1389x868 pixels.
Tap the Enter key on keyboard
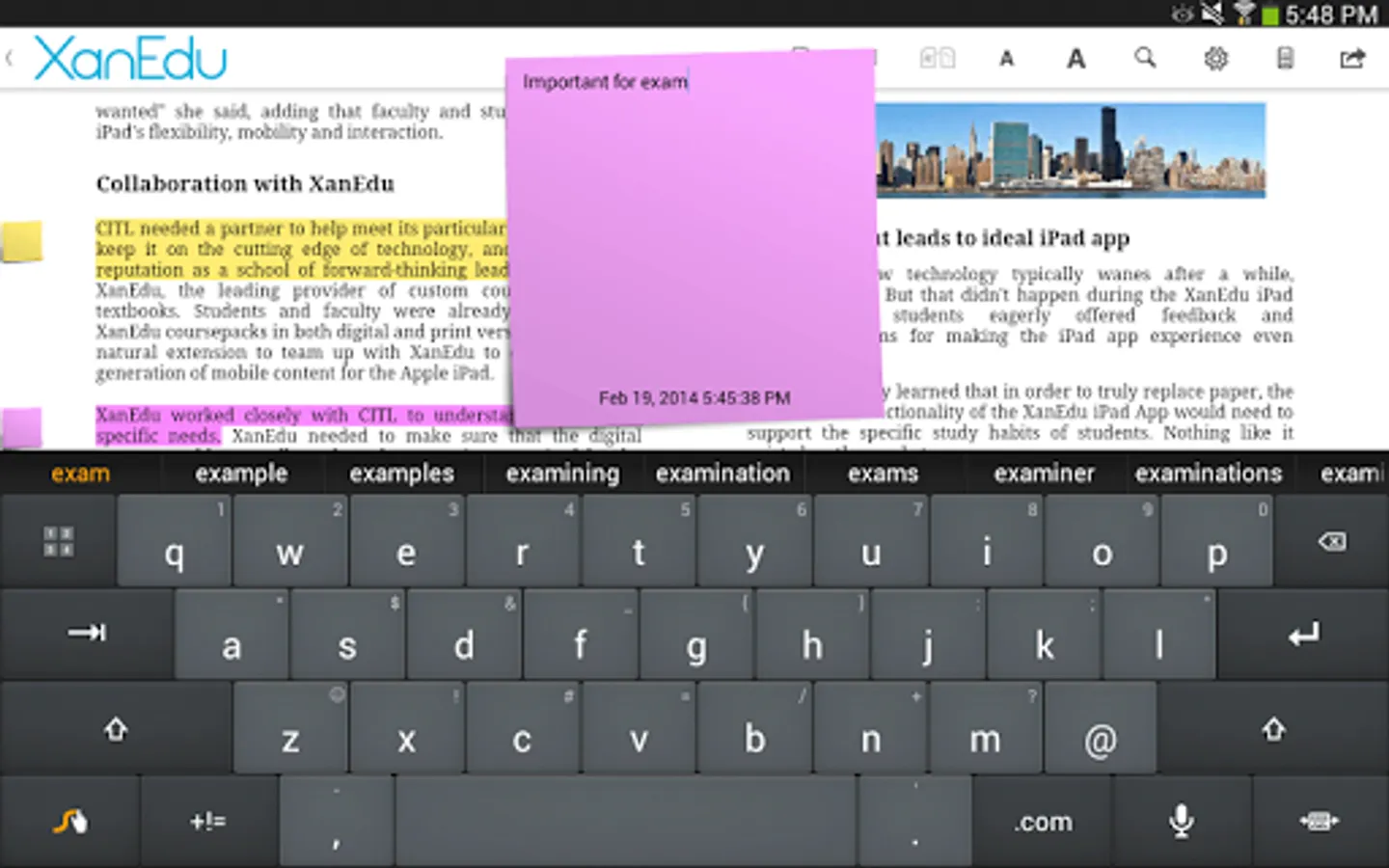(x=1303, y=634)
